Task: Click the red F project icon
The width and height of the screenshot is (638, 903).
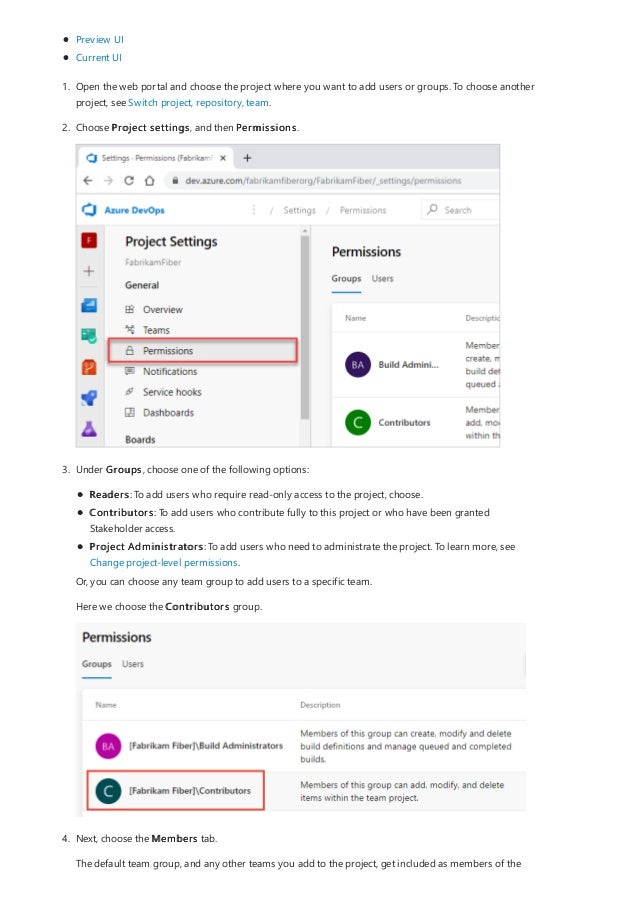Action: tap(89, 240)
